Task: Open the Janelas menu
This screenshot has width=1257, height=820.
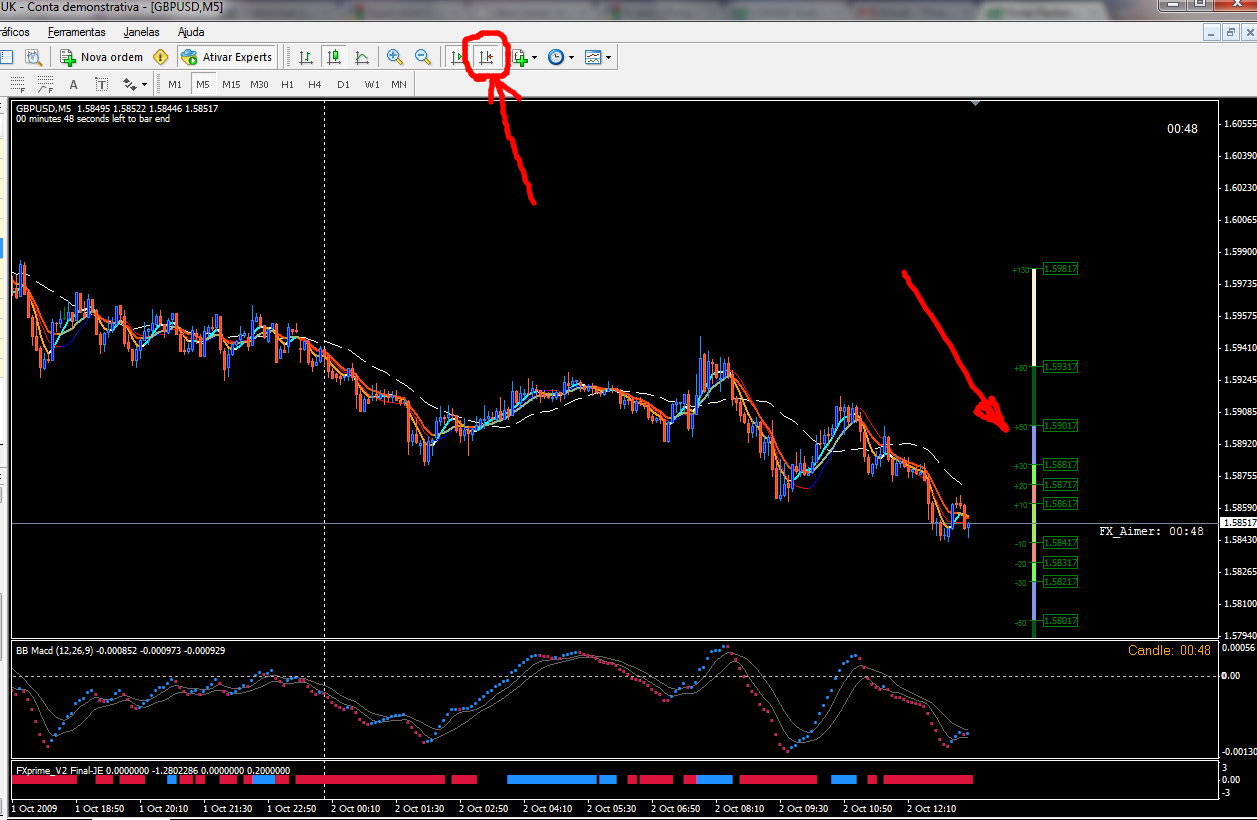Action: point(141,32)
